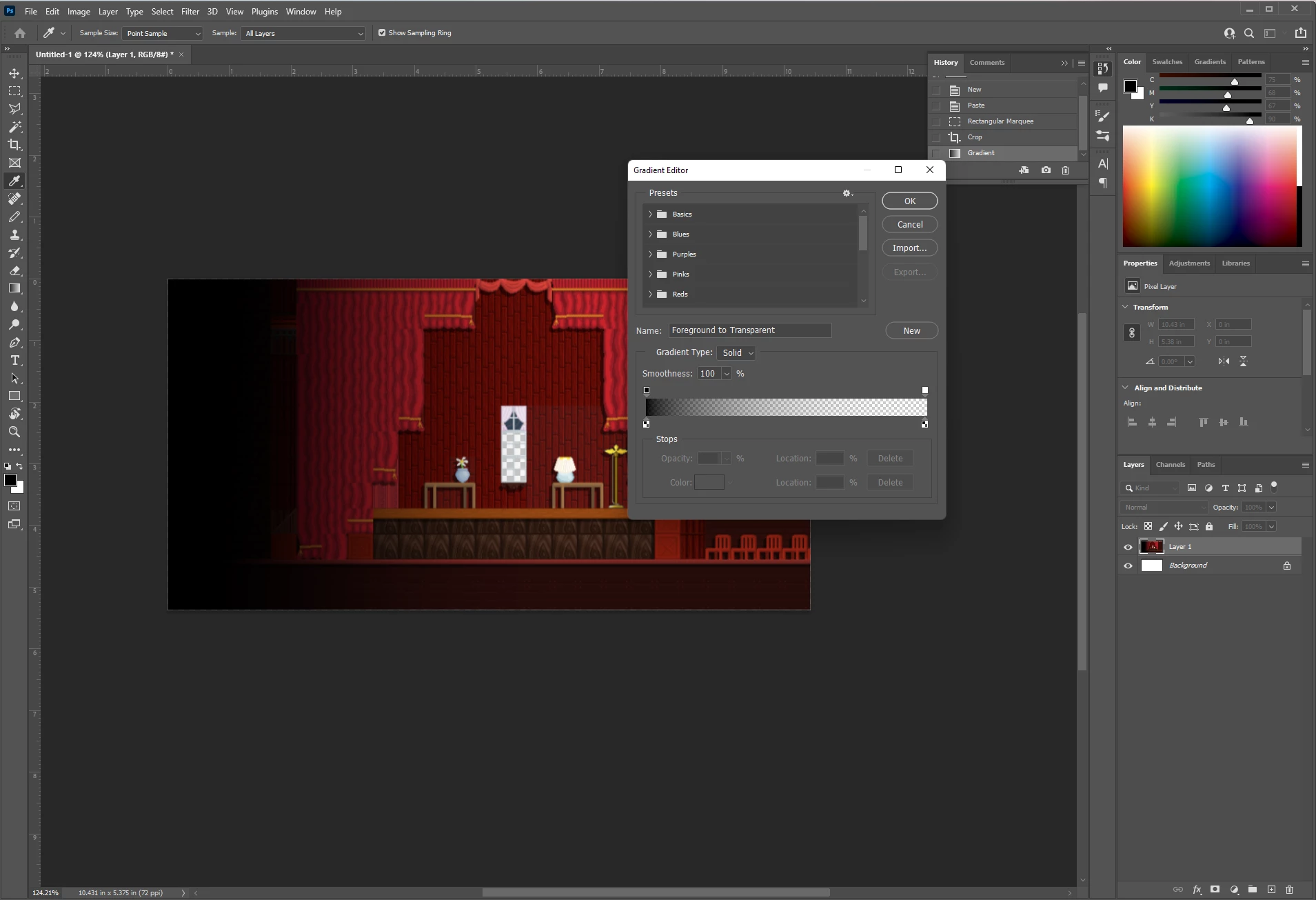
Task: Select the Hand tool
Action: 14,414
